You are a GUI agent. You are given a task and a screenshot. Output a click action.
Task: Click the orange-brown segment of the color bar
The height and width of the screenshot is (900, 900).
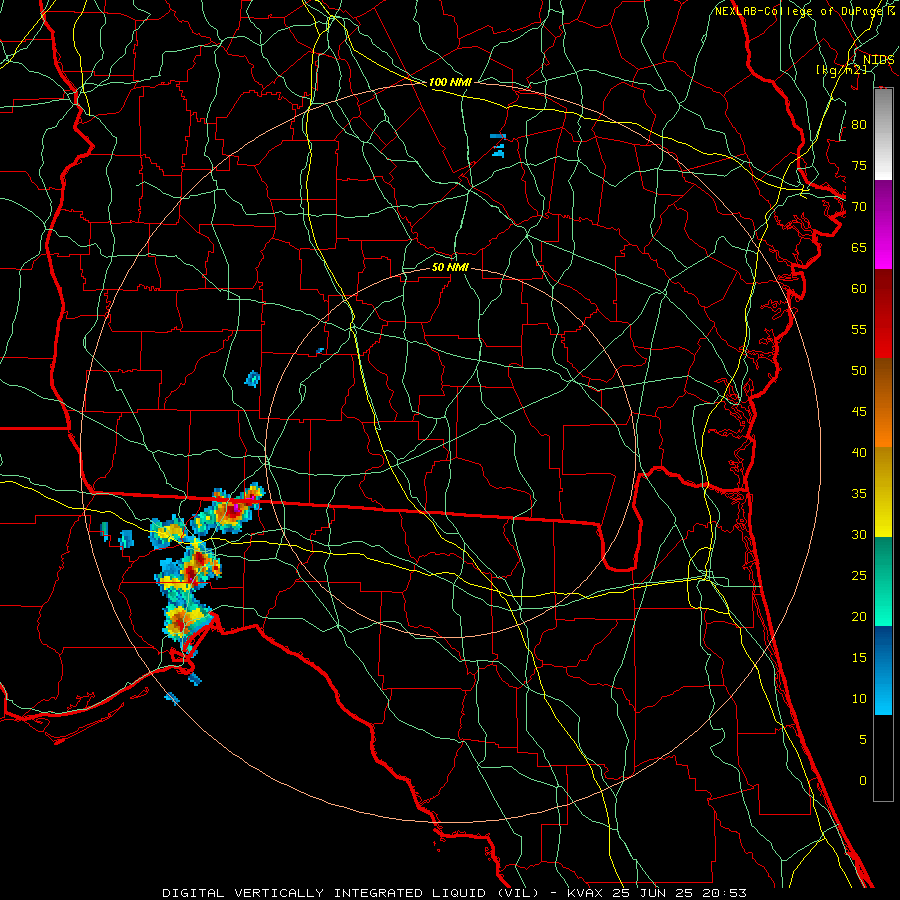883,402
